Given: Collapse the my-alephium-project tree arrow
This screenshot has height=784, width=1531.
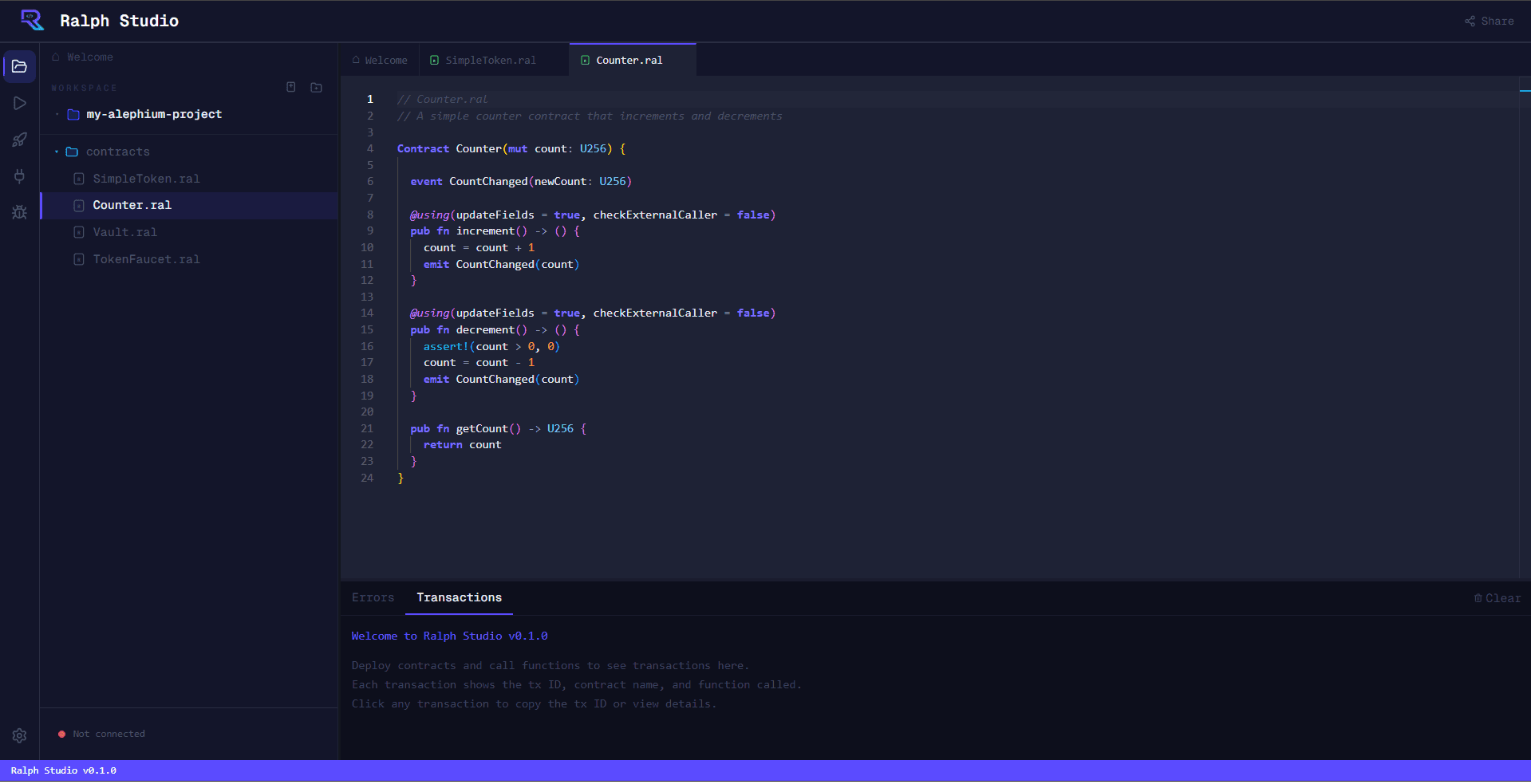Looking at the screenshot, I should click(x=57, y=114).
